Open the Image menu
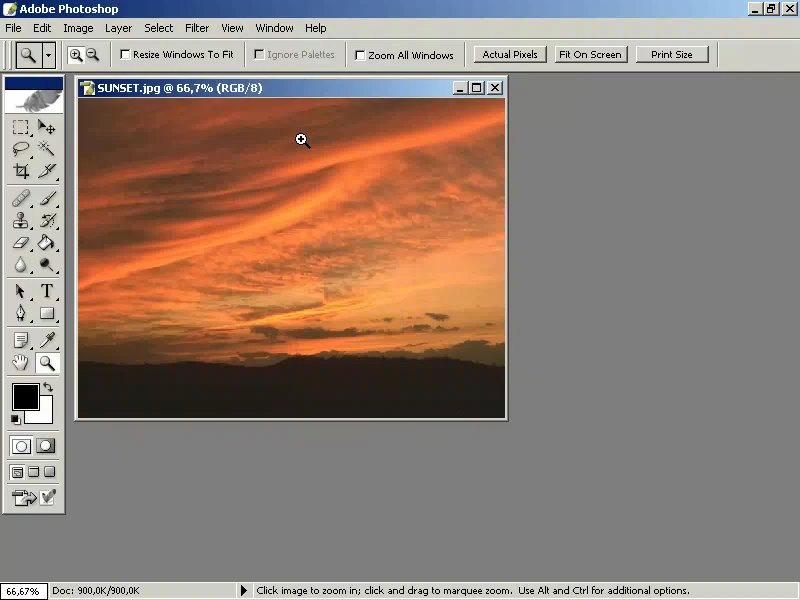Viewport: 800px width, 600px height. pos(78,28)
